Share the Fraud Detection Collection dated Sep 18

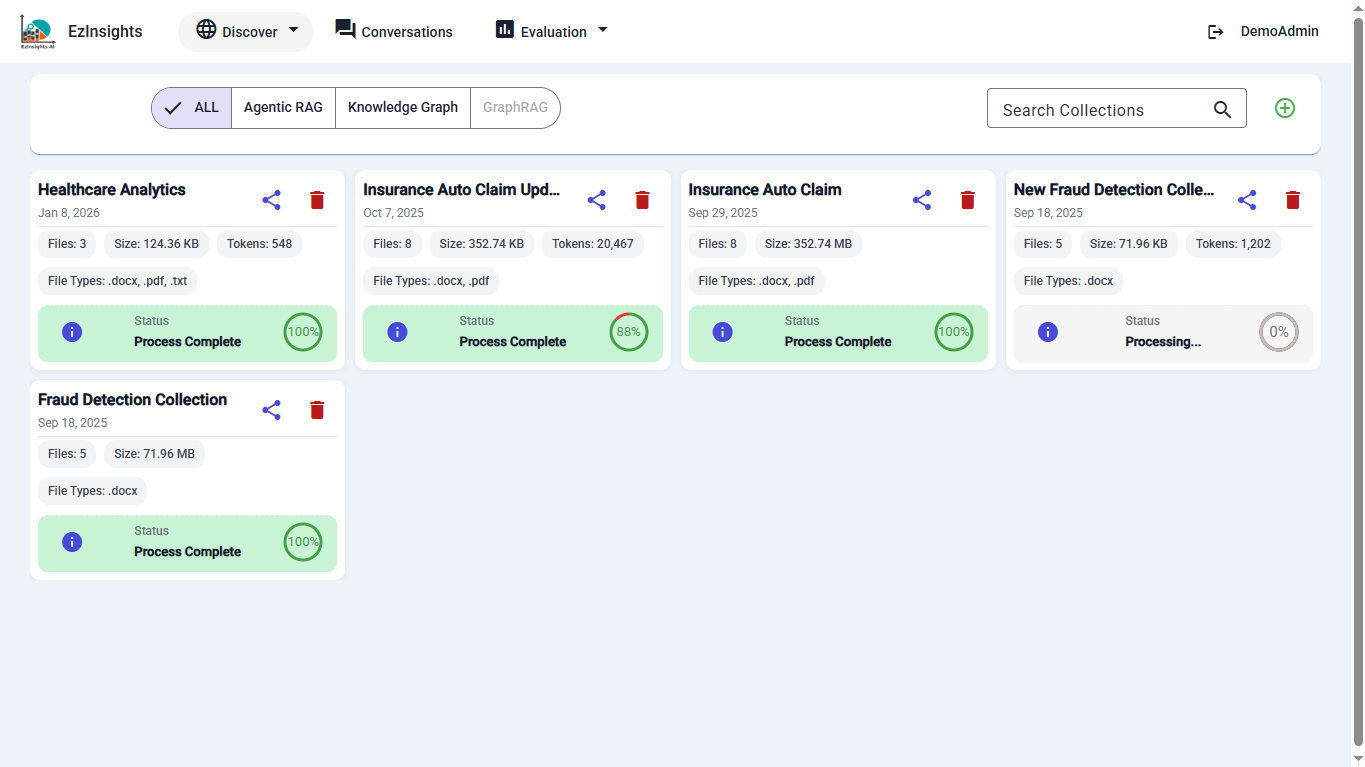pos(271,410)
